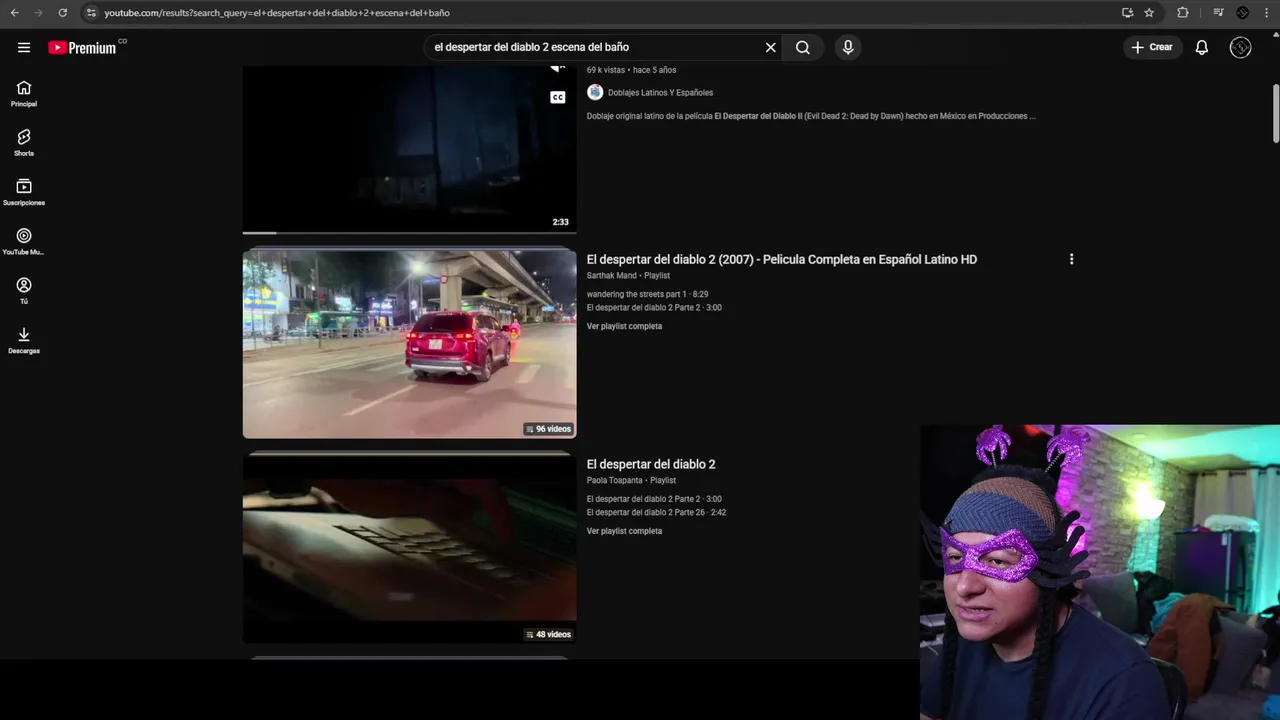Viewport: 1280px width, 720px height.
Task: Click 'Ver playlist completa' under the 2007 playlist
Action: (624, 326)
